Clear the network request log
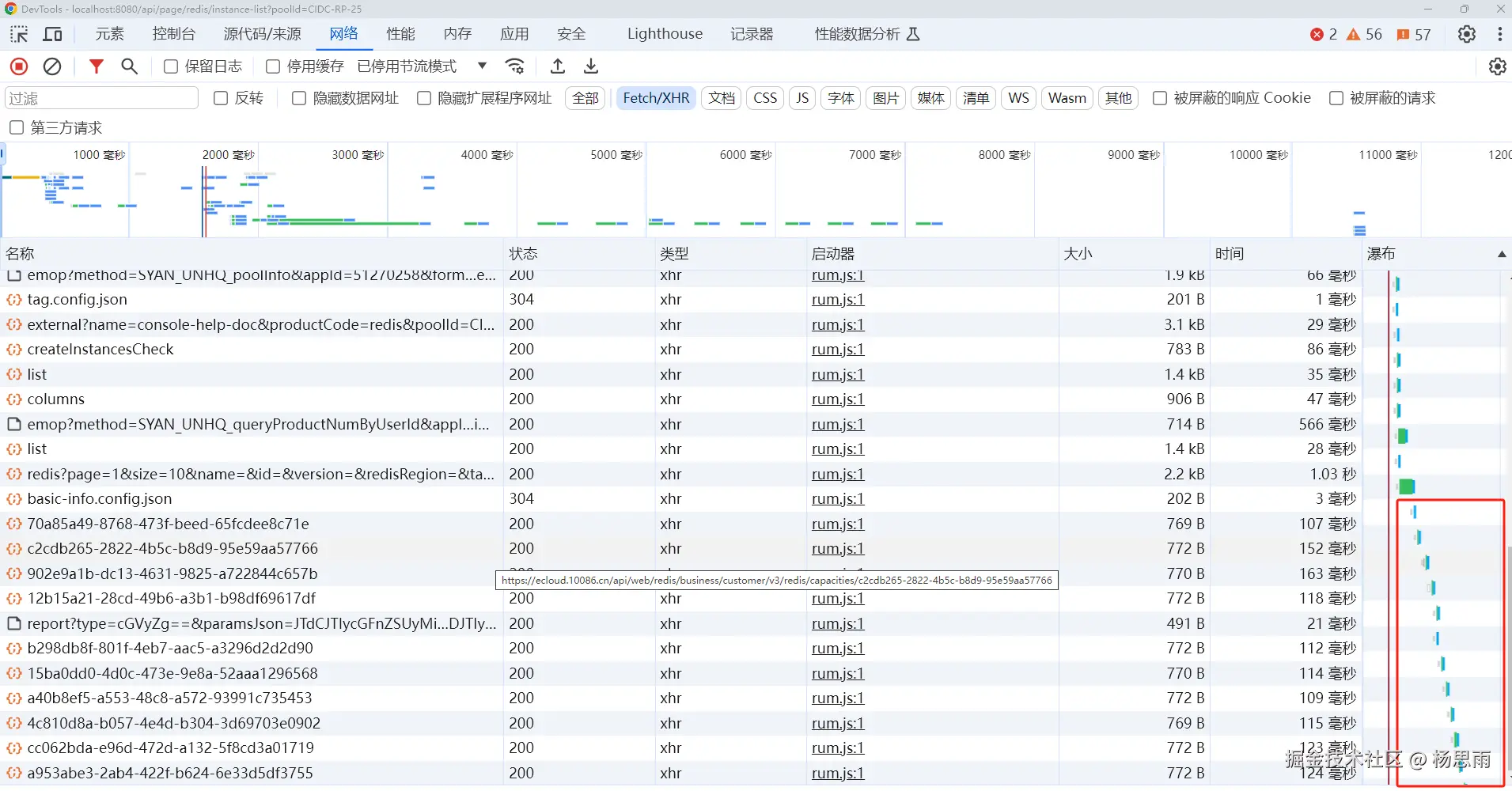The image size is (1512, 791). click(51, 66)
